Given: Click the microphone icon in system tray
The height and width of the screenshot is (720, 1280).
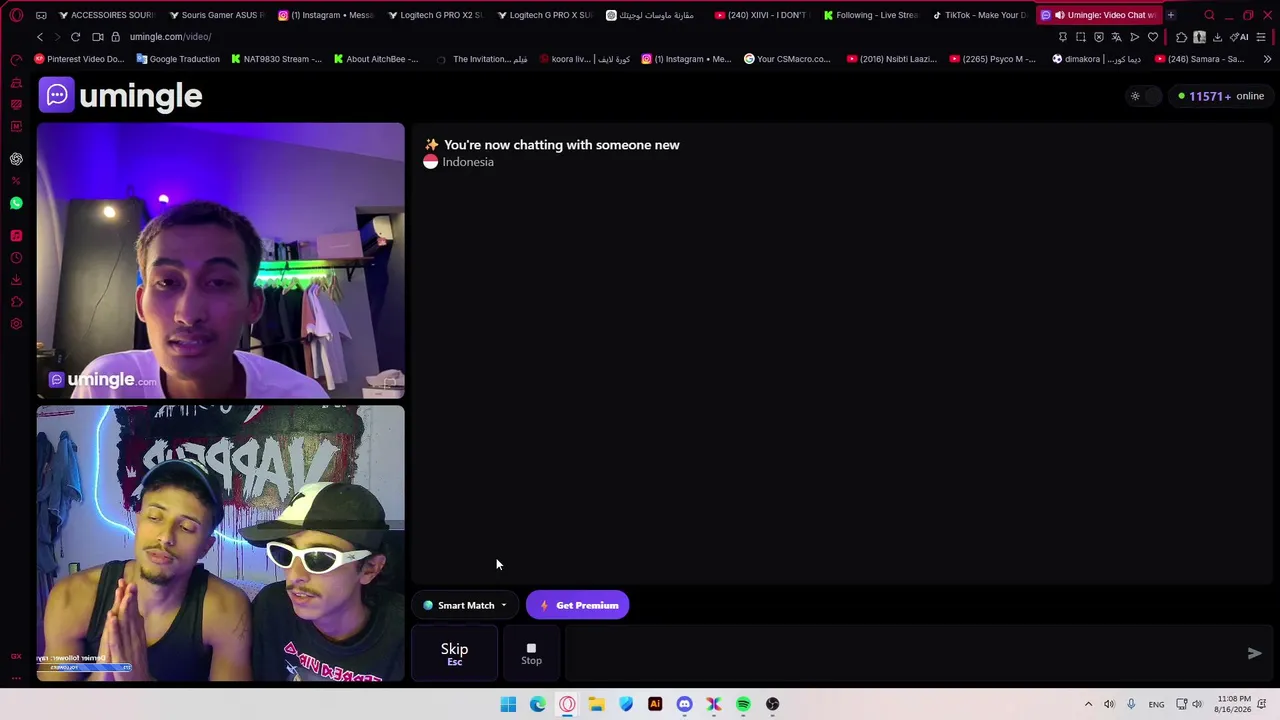Looking at the screenshot, I should [x=1131, y=704].
